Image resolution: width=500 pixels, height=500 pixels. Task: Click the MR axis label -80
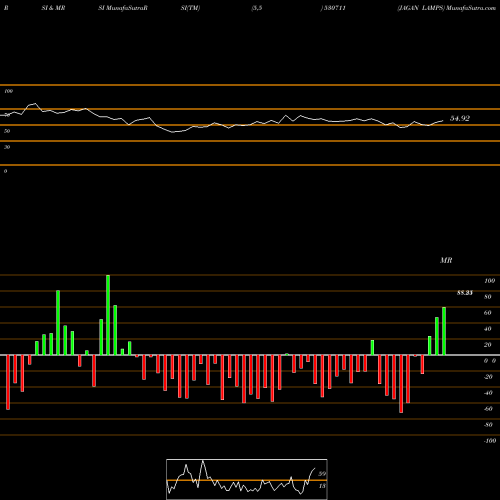(x=488, y=425)
